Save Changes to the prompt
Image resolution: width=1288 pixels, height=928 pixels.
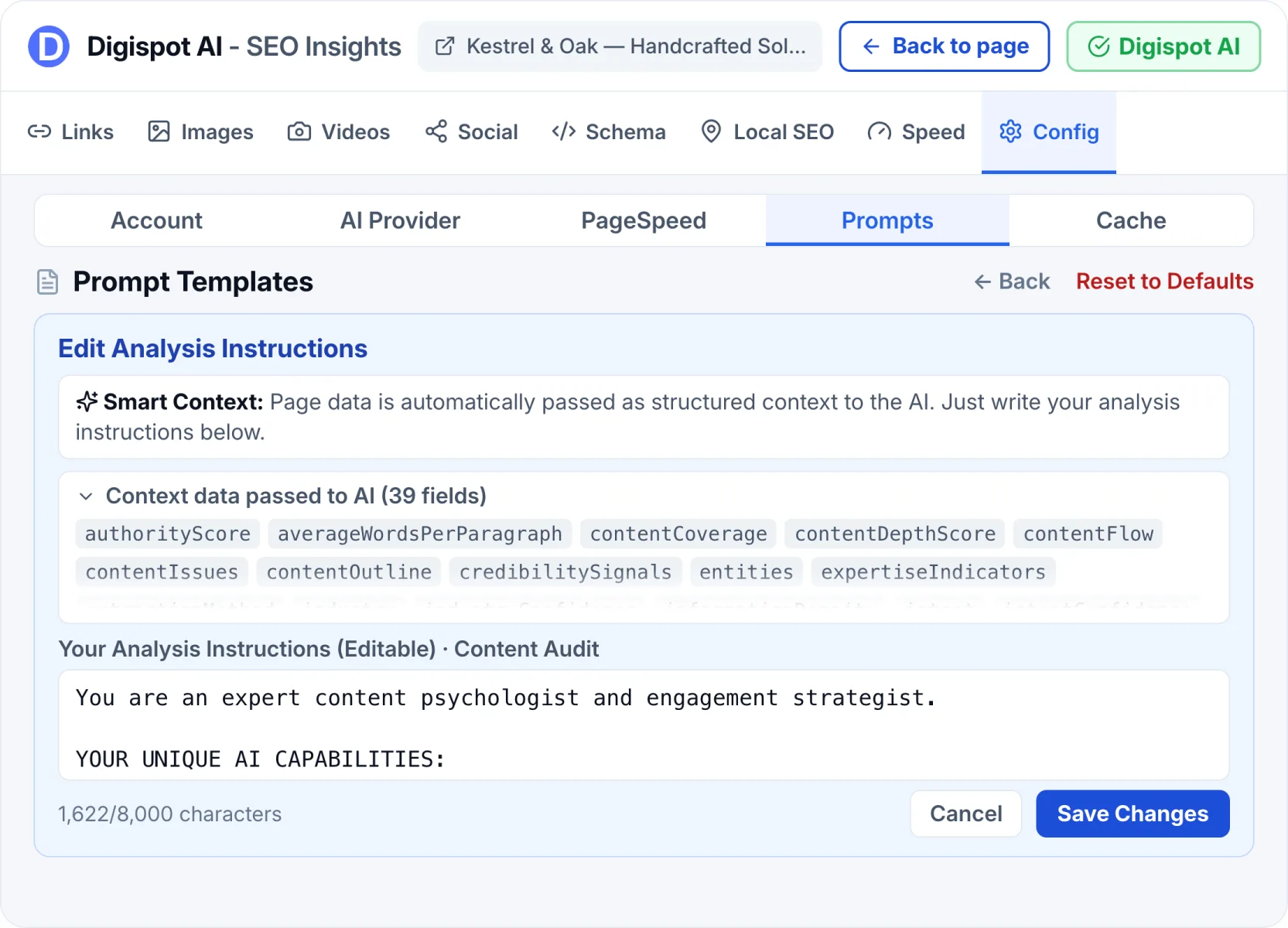tap(1133, 814)
